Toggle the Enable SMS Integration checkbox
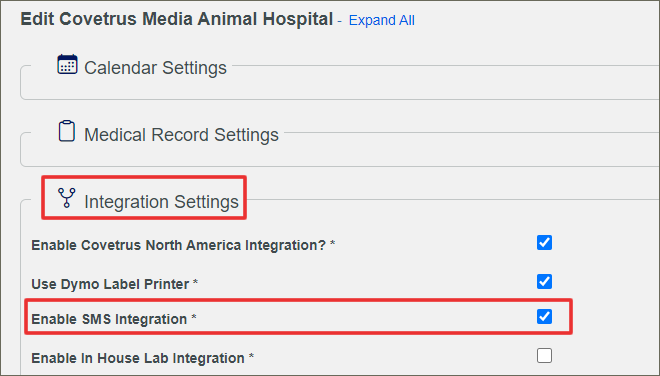 544,317
